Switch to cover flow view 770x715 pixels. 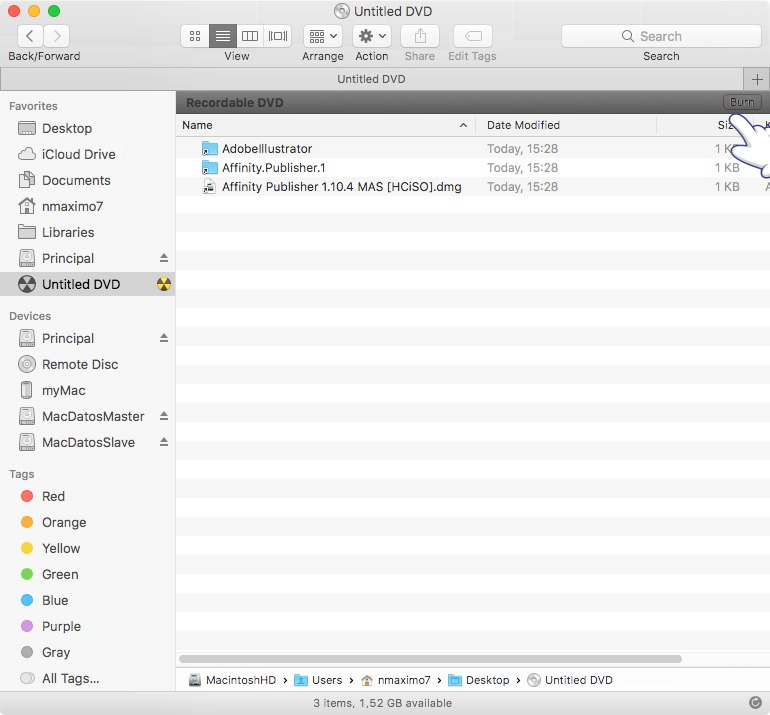pos(278,36)
